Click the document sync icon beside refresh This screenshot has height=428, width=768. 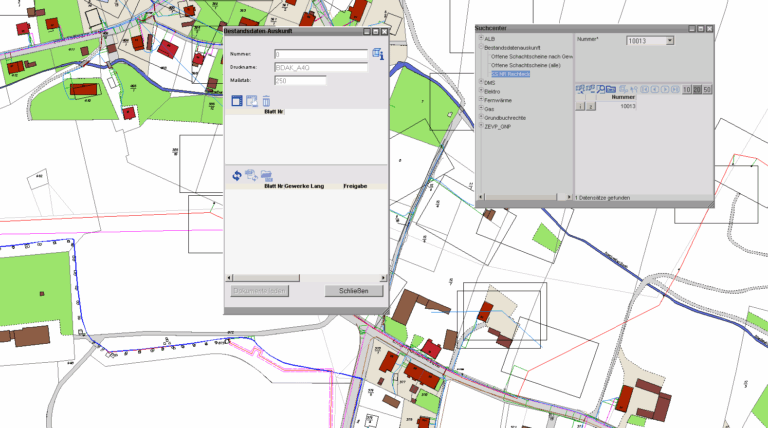click(x=251, y=175)
